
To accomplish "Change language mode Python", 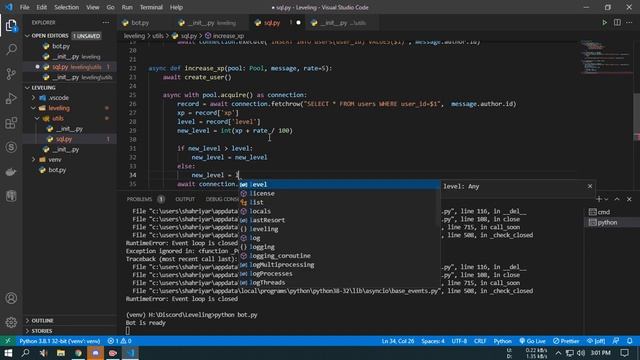I will (502, 341).
